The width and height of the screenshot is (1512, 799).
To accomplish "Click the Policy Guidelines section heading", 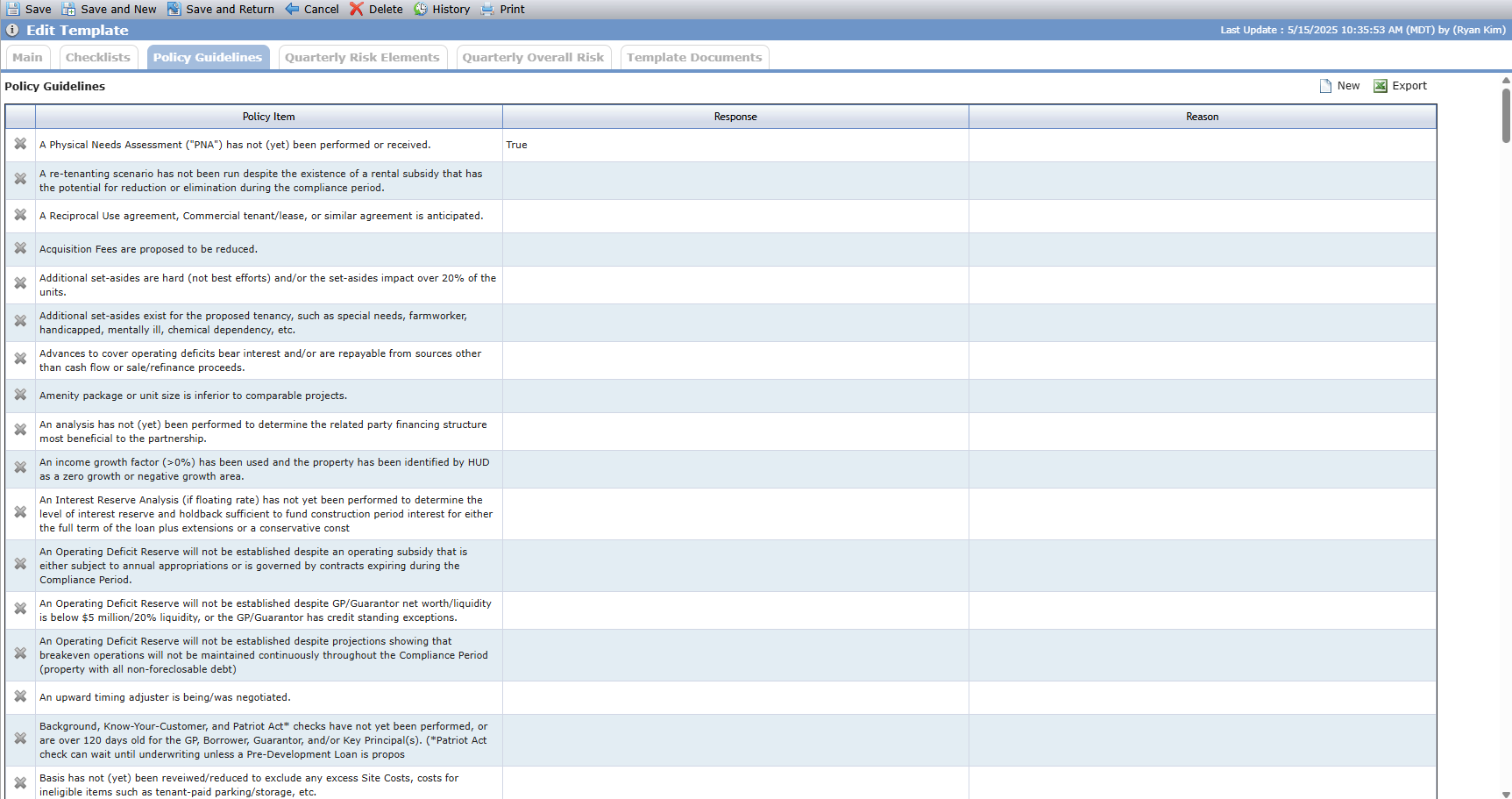I will tap(55, 86).
